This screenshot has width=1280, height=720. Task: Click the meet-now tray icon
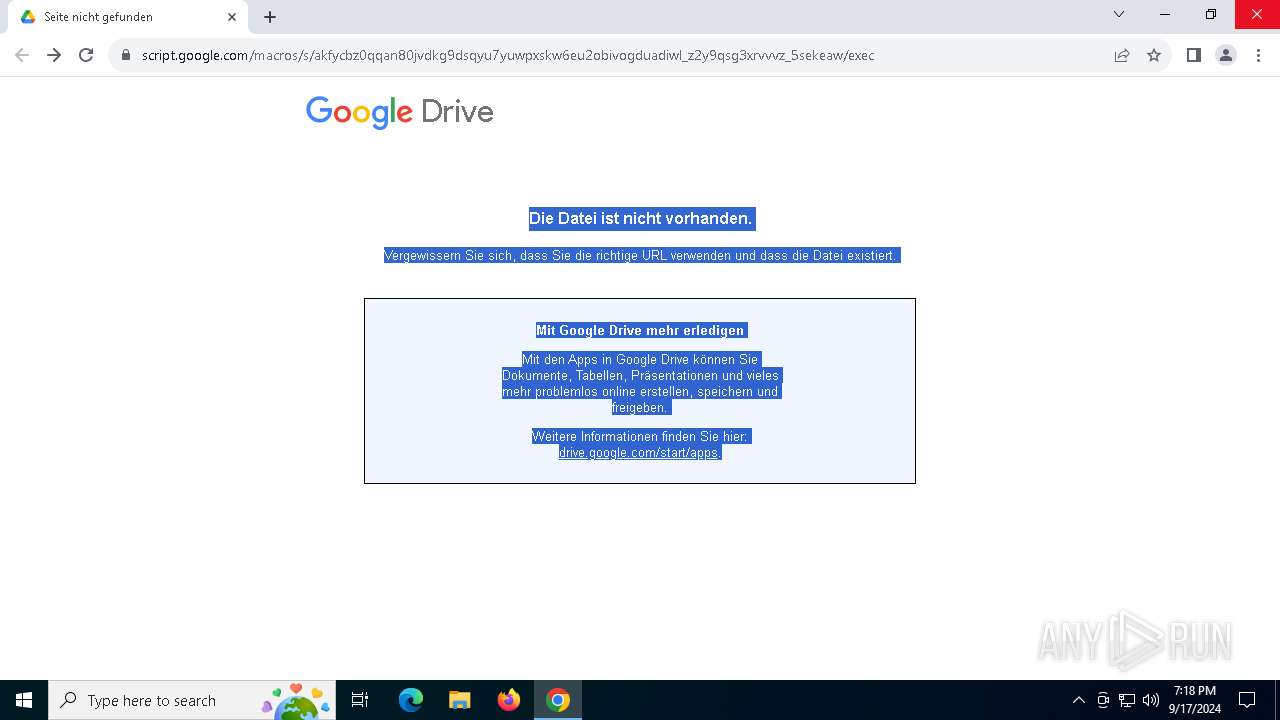coord(1103,700)
